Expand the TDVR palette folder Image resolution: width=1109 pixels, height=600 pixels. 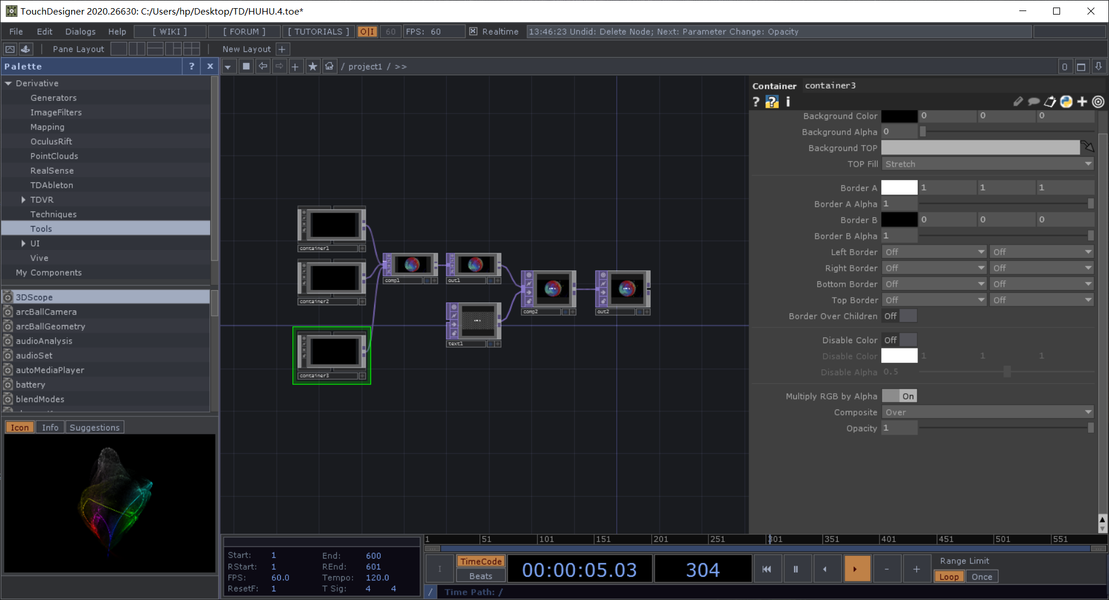[23, 200]
